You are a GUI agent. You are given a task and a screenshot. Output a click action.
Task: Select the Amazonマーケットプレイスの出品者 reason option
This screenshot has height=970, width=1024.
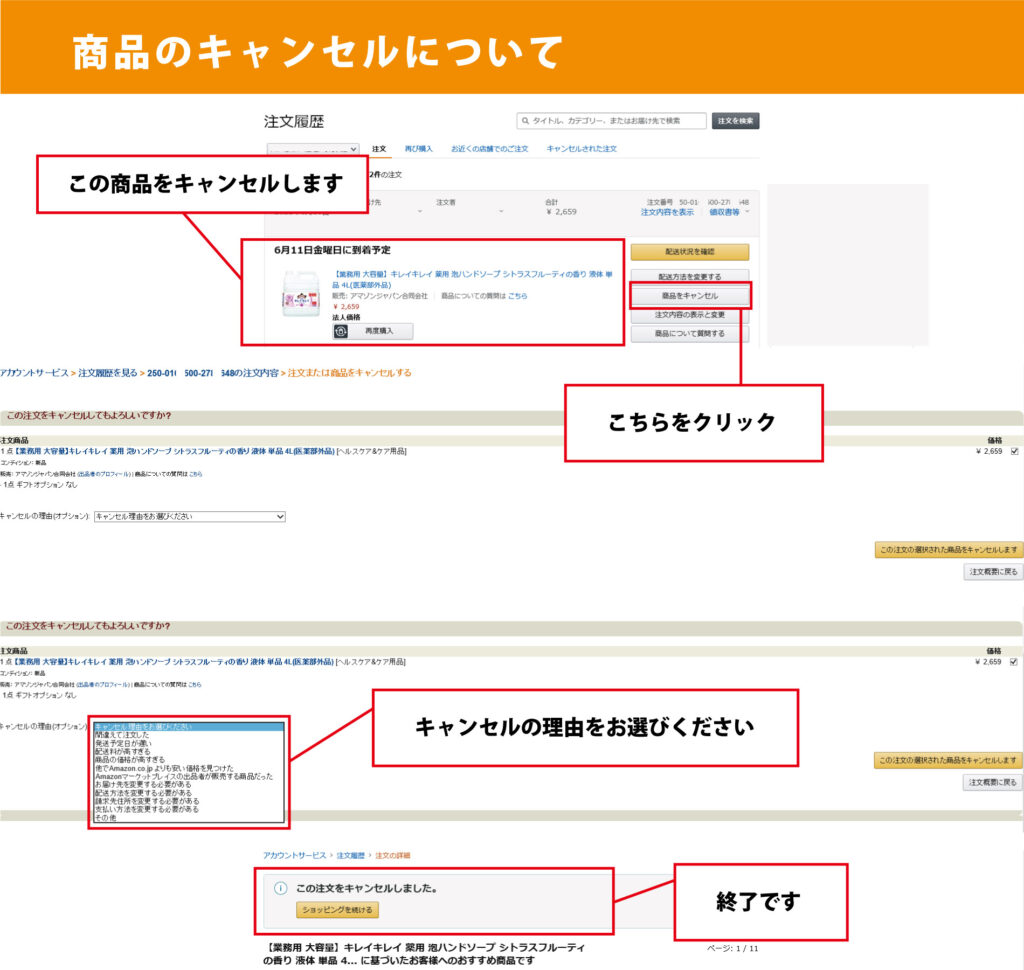[189, 777]
